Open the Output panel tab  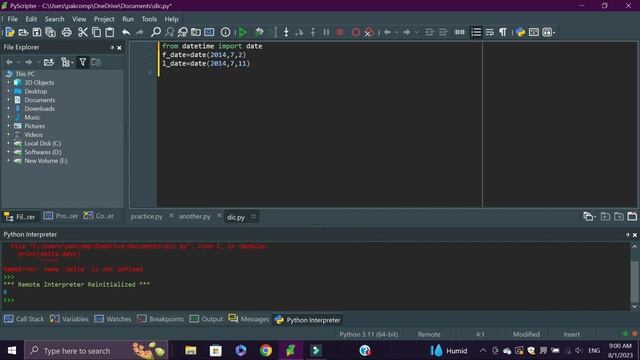coord(206,319)
